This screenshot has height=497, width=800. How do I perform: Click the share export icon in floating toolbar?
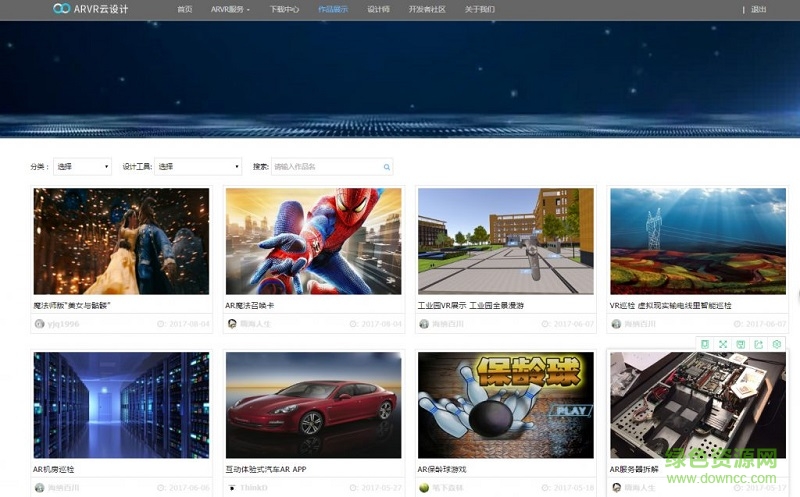758,344
